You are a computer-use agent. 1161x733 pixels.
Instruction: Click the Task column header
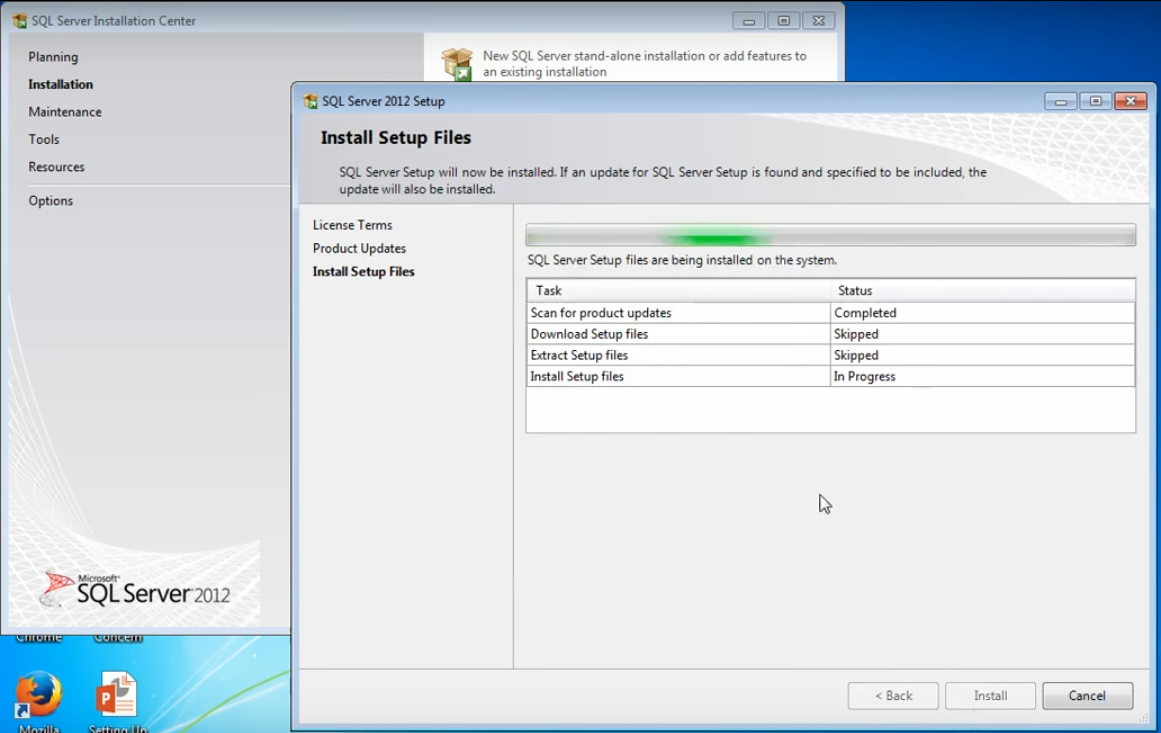tap(678, 290)
